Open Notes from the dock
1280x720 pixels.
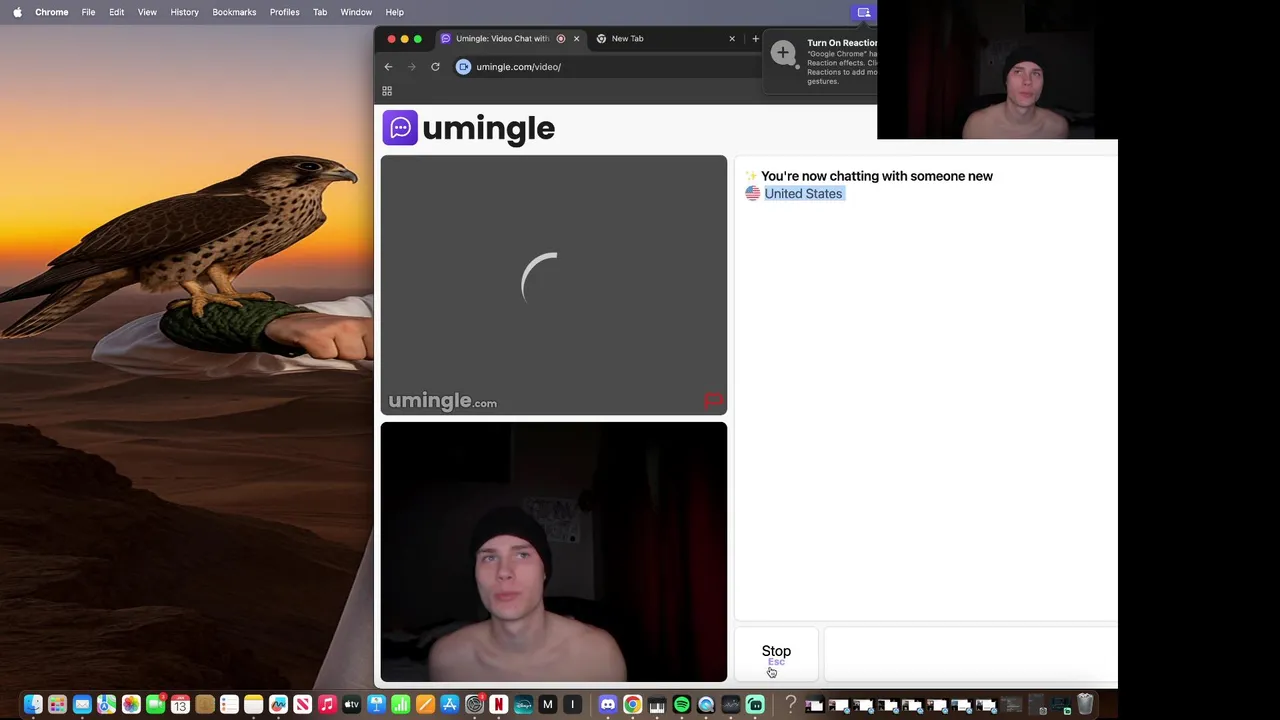253,704
